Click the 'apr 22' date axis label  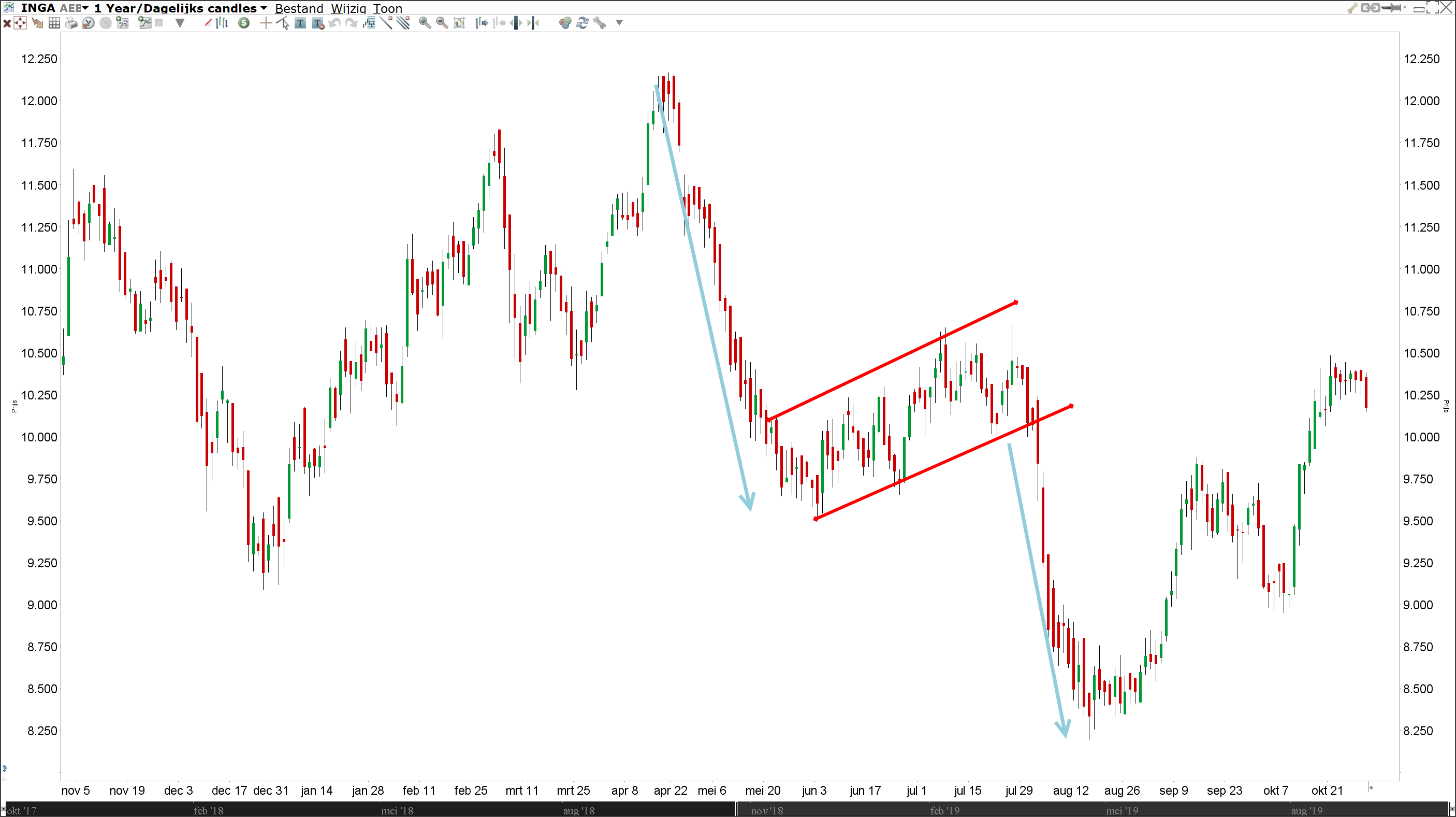pyautogui.click(x=671, y=791)
